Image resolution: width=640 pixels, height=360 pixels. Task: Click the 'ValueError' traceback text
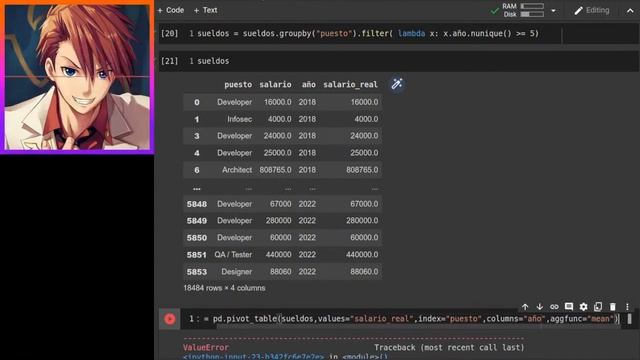click(x=206, y=347)
